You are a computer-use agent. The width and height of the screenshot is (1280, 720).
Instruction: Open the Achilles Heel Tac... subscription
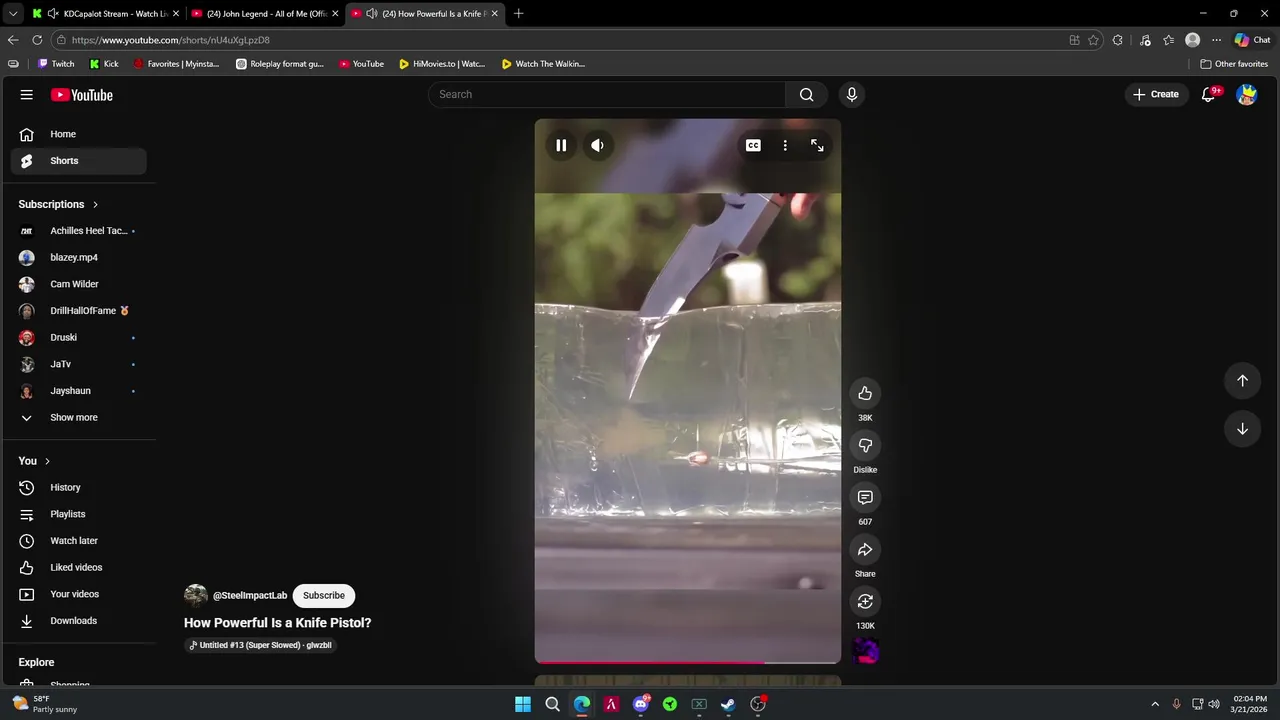78,231
